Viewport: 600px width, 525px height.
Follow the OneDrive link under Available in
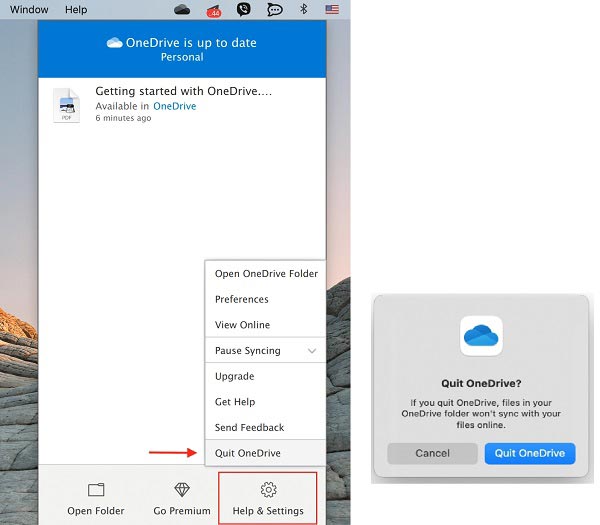(x=174, y=106)
